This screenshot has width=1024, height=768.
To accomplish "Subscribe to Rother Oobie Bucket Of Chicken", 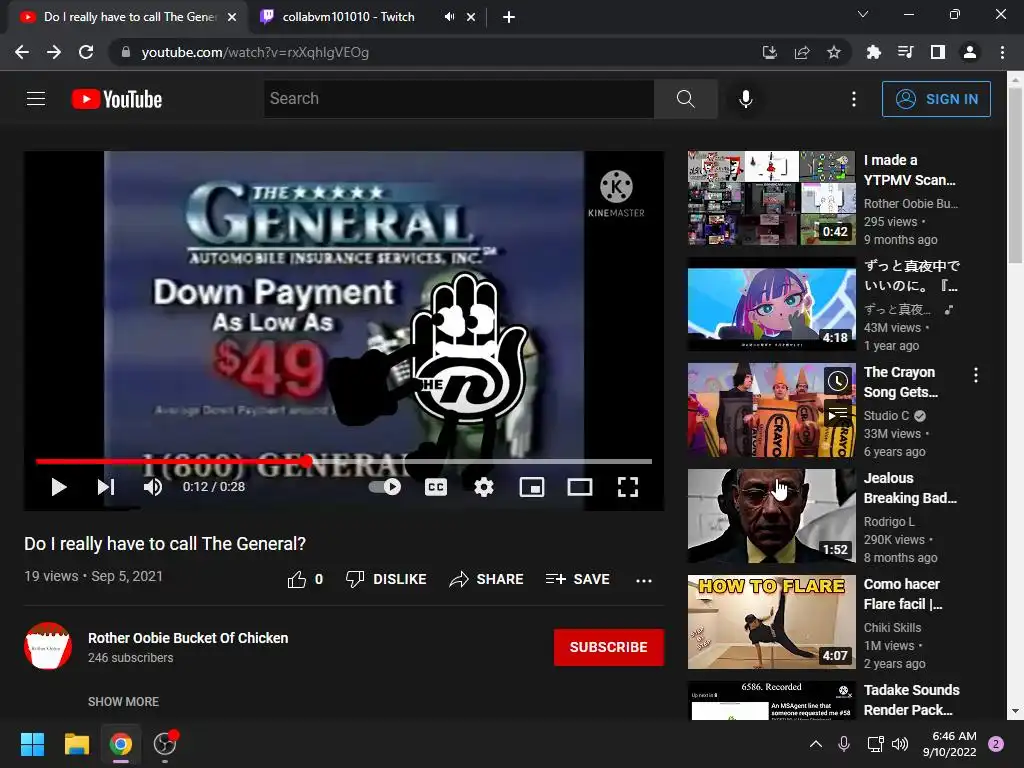I will pos(609,647).
